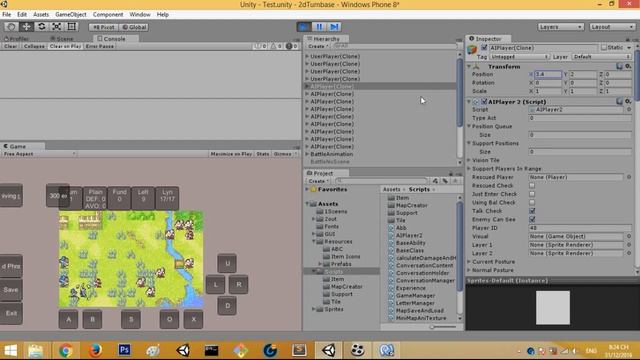Open the Layout dropdown
The width and height of the screenshot is (640, 360).
(x=612, y=27)
